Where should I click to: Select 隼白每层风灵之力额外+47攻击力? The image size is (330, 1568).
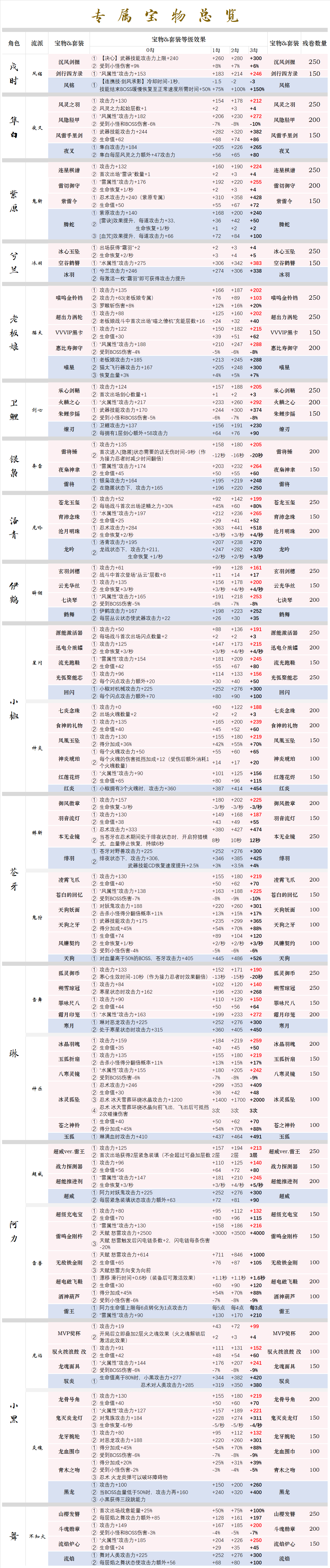137,155
